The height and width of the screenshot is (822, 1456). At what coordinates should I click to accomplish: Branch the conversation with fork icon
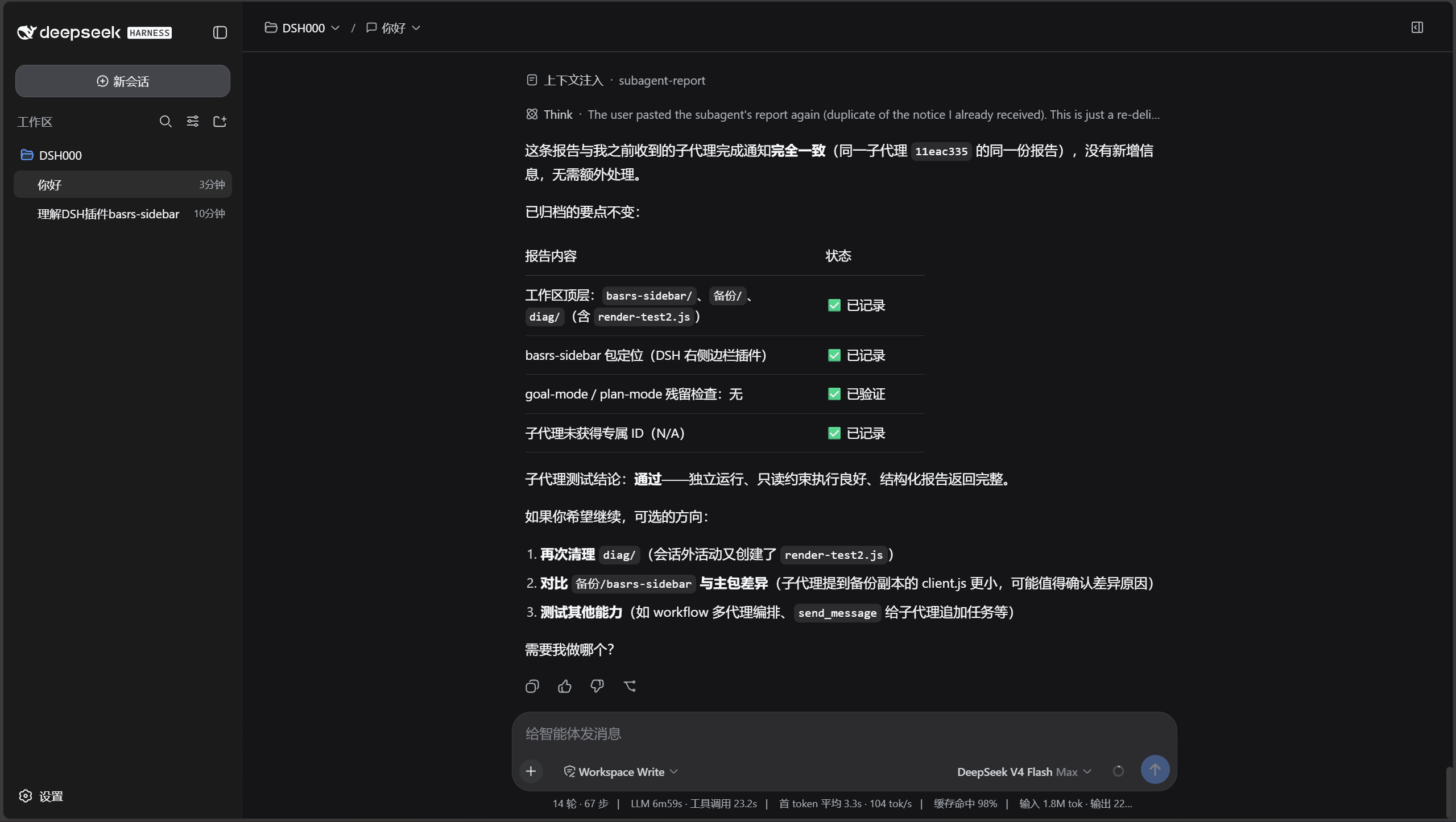tap(630, 686)
